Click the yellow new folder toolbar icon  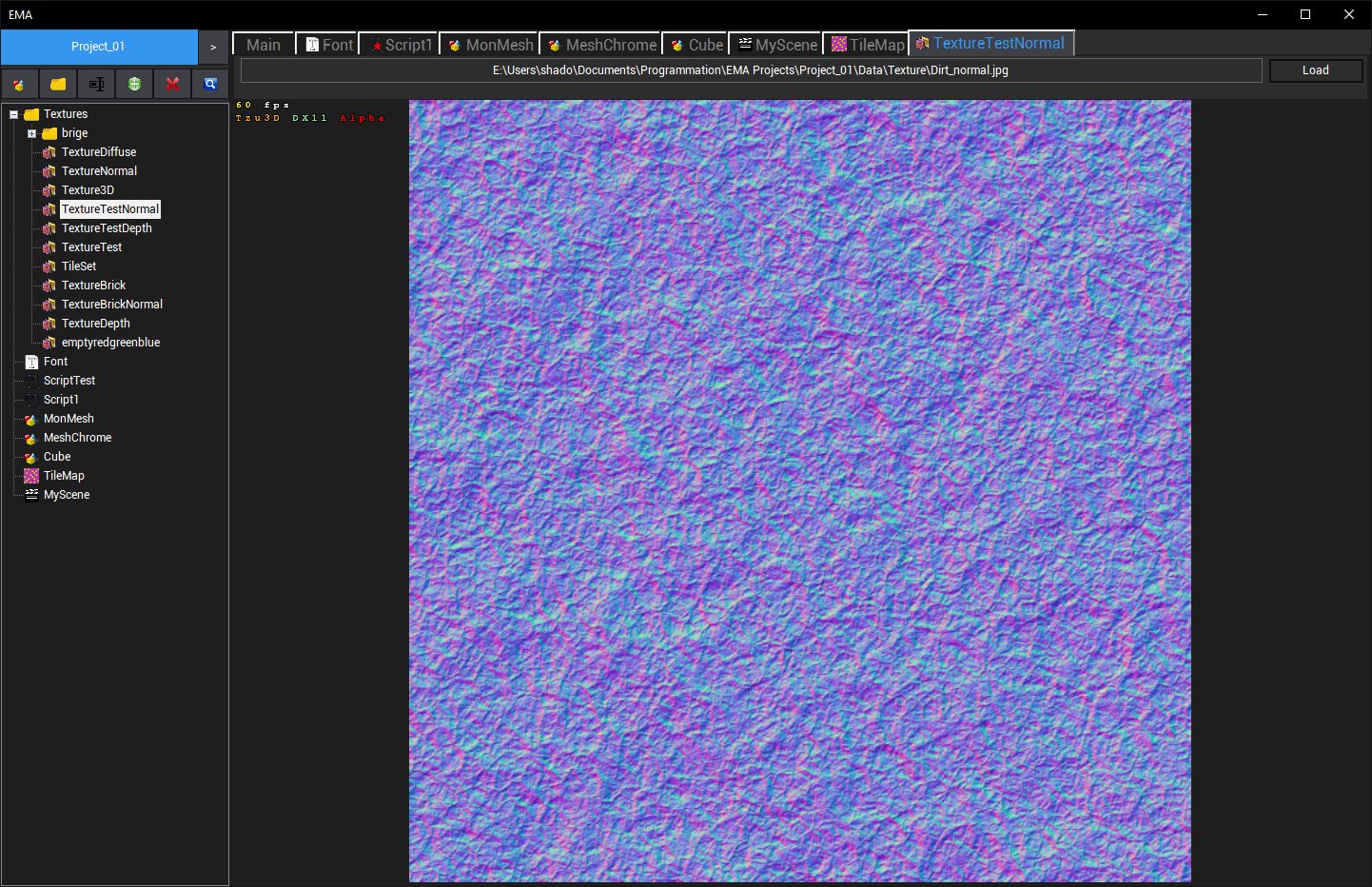(58, 84)
